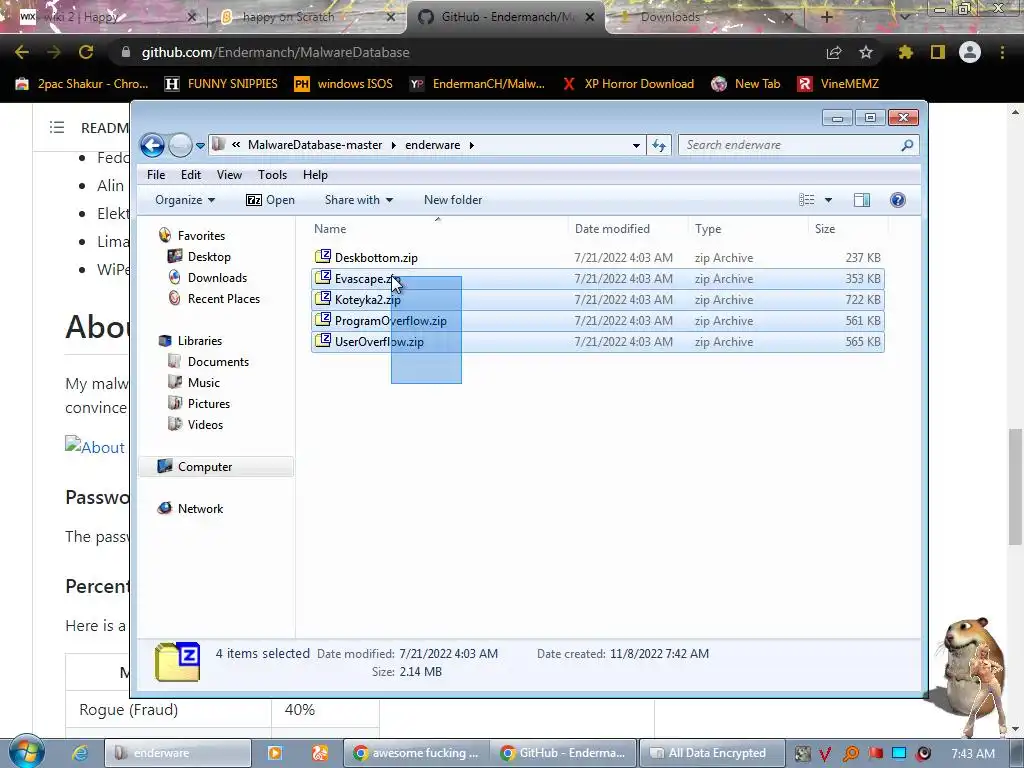This screenshot has height=768, width=1024.
Task: Click the Evascape.zip archive icon
Action: tap(323, 278)
